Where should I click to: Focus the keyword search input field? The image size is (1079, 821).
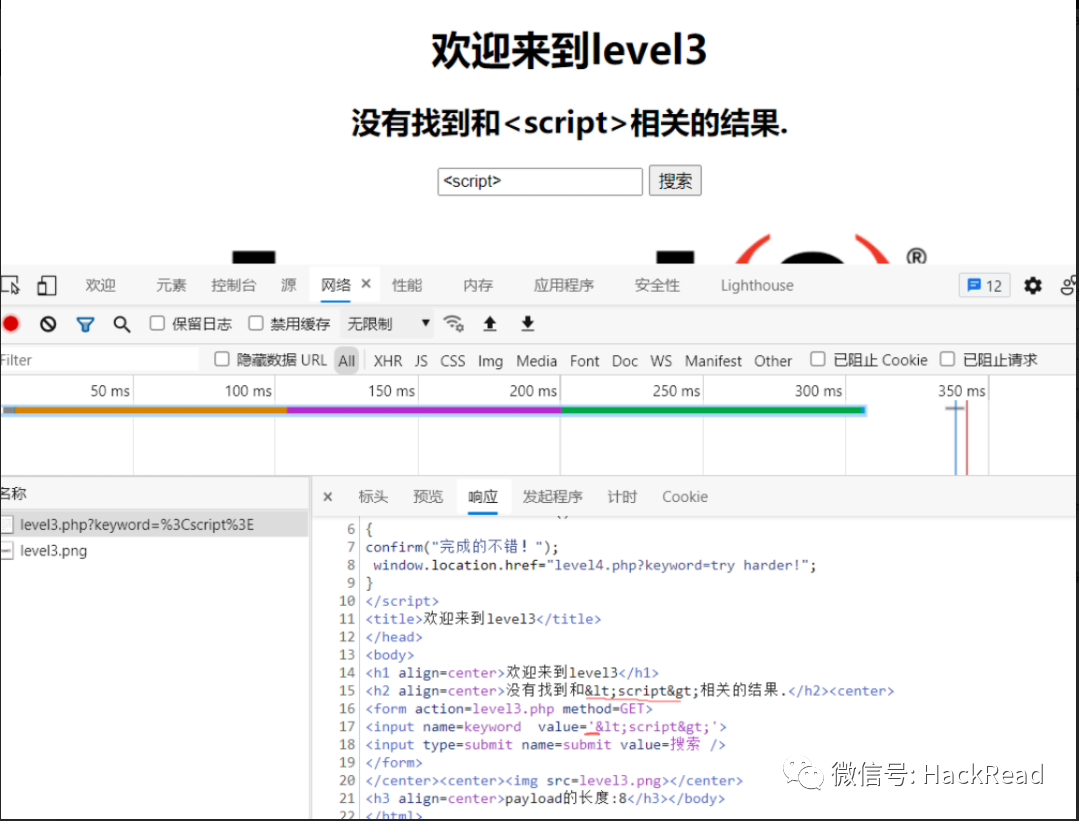coord(540,181)
